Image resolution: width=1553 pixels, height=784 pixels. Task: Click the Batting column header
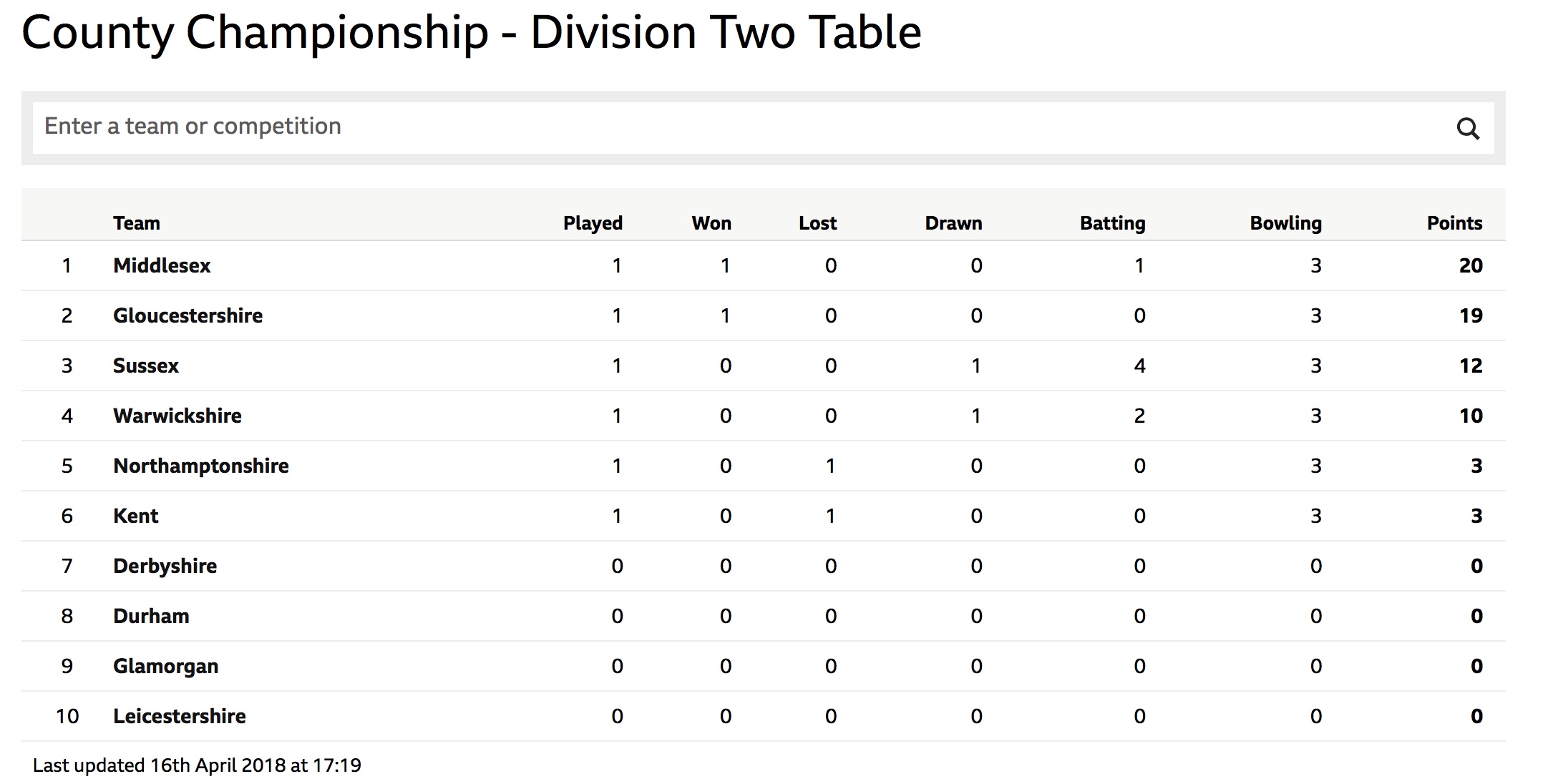(x=1112, y=223)
